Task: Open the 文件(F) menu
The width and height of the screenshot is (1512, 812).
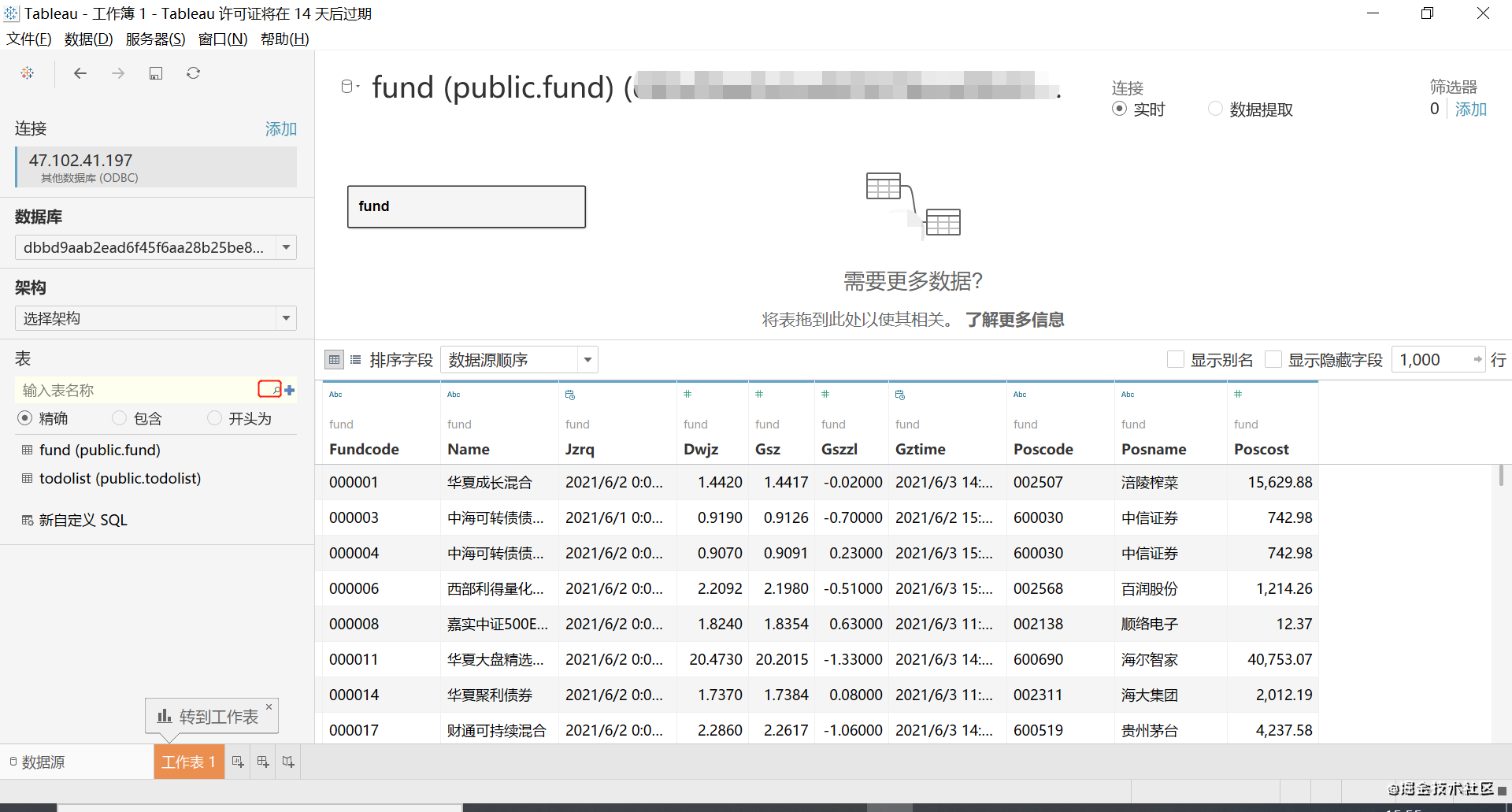Action: coord(29,39)
